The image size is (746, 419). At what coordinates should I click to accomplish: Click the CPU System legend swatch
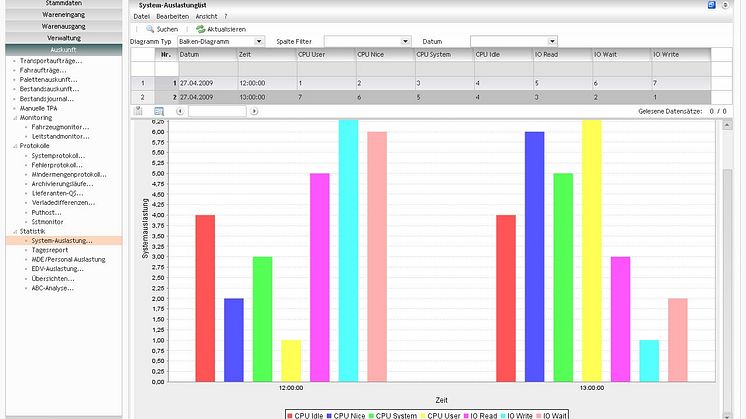(x=371, y=416)
